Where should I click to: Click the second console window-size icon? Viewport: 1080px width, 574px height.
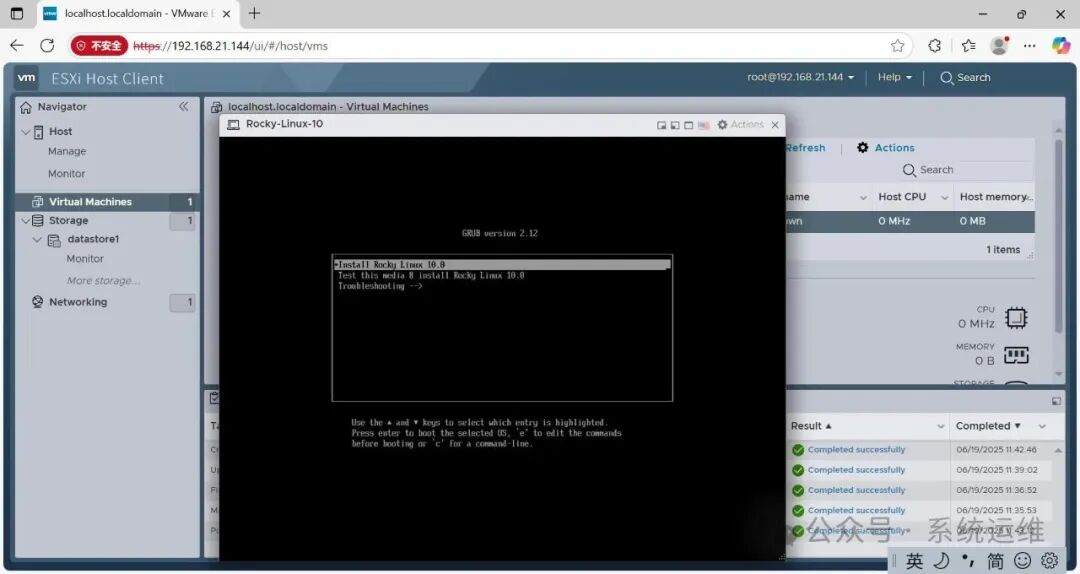click(675, 125)
